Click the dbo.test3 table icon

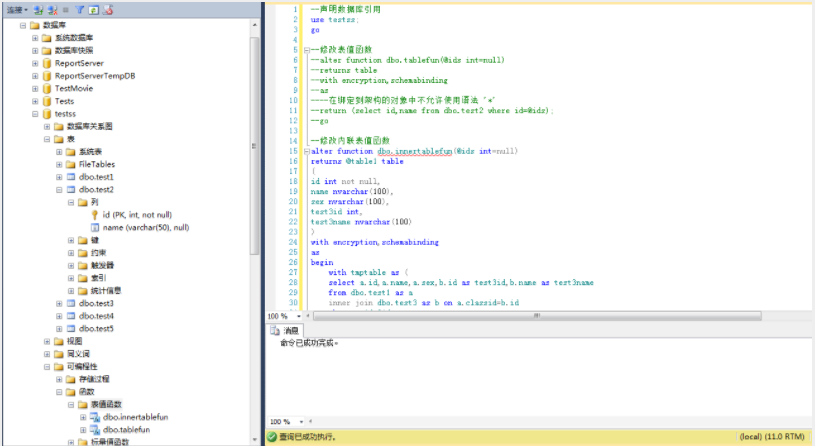point(71,304)
